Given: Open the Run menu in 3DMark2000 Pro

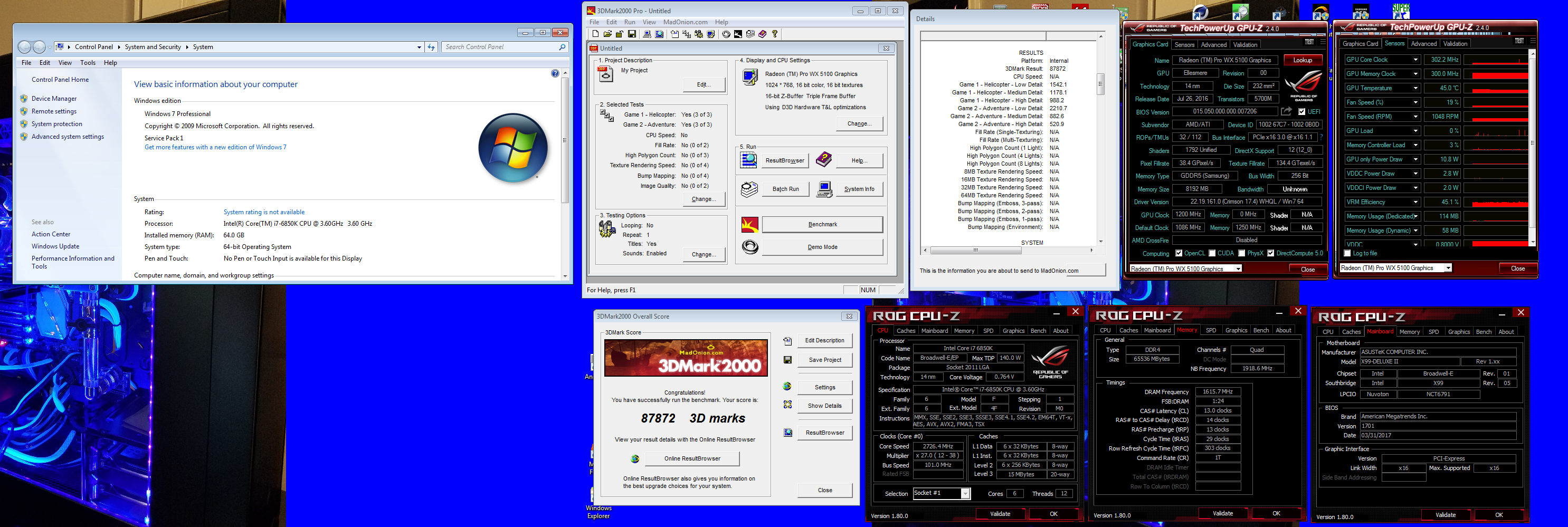Looking at the screenshot, I should 630,22.
